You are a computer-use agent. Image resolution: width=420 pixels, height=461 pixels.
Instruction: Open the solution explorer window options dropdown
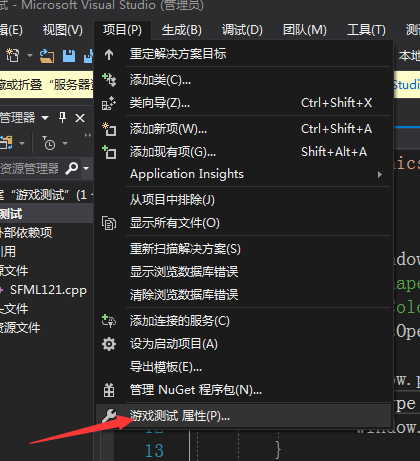click(45, 118)
